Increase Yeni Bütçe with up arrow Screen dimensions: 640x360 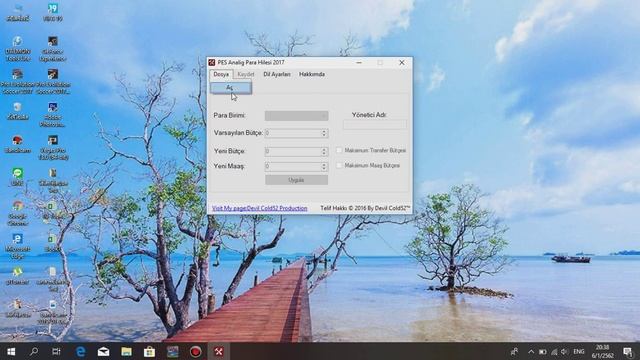click(324, 149)
